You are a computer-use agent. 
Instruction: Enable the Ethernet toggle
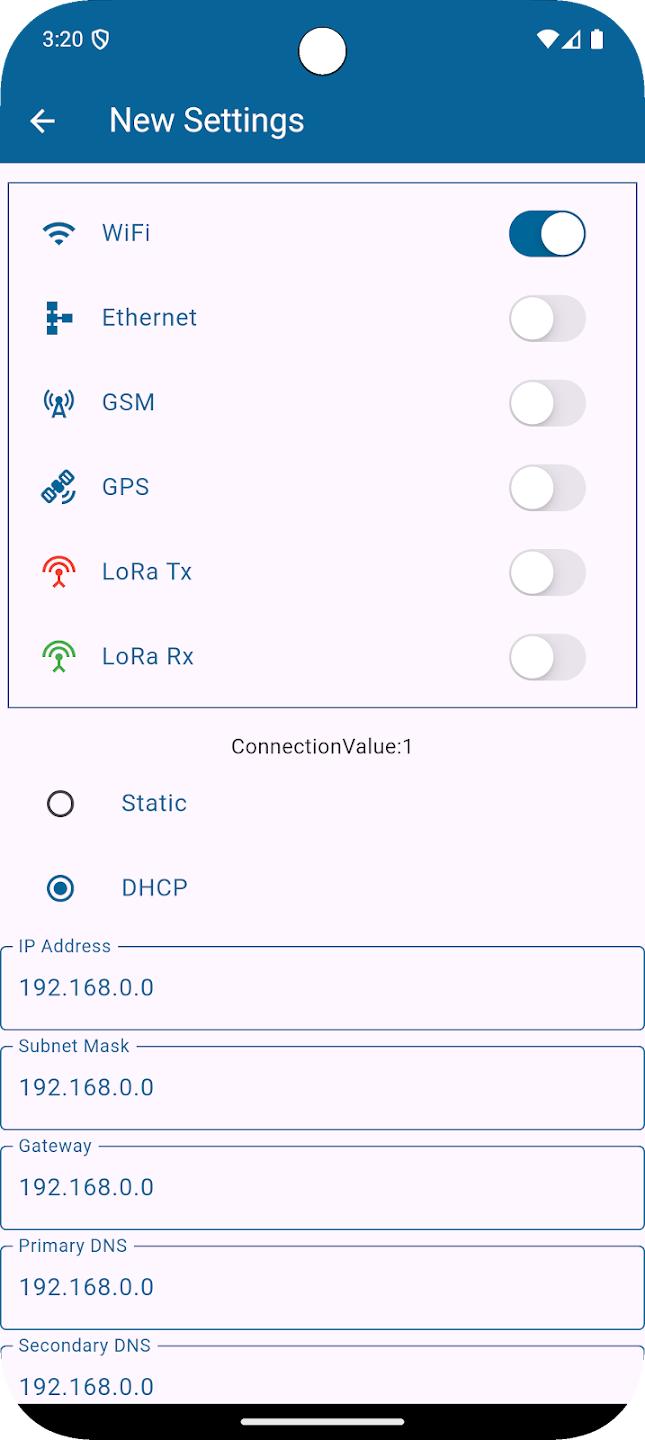pyautogui.click(x=547, y=318)
